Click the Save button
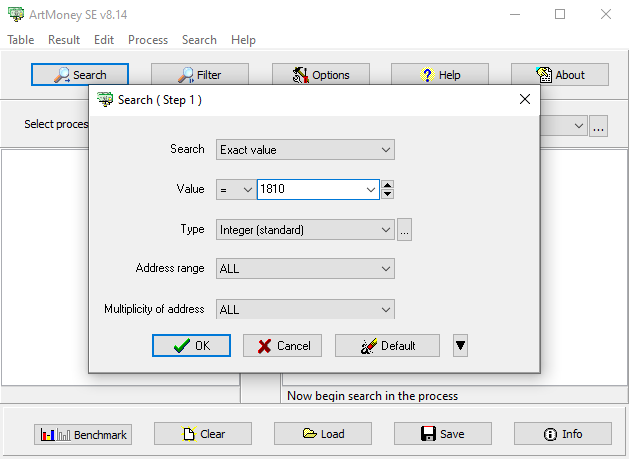Image resolution: width=629 pixels, height=459 pixels. tap(443, 434)
